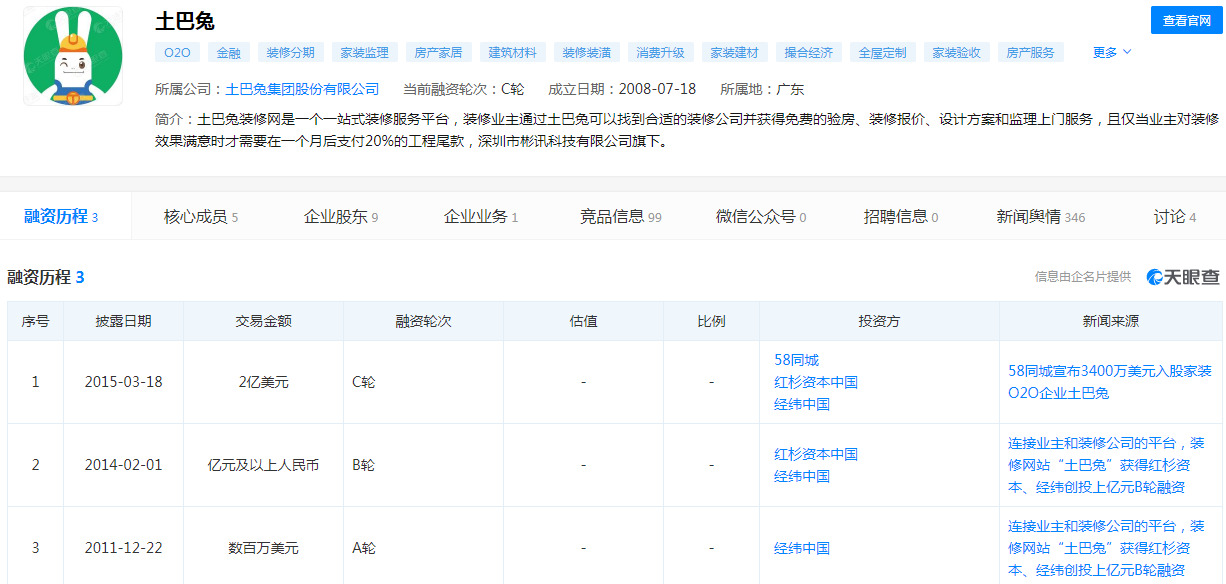Switch to the 微信公众号 tab
The image size is (1226, 584).
coord(761,216)
